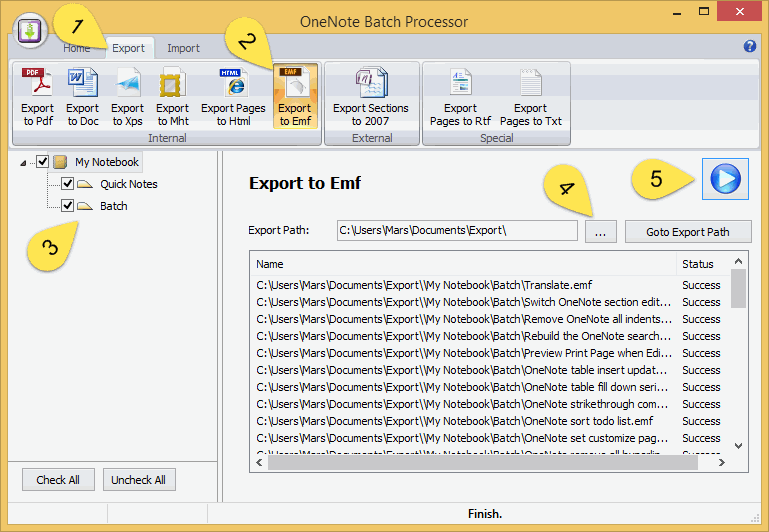Screen dimensions: 769x532
Task: Select Export to Emf tool
Action: [x=295, y=97]
